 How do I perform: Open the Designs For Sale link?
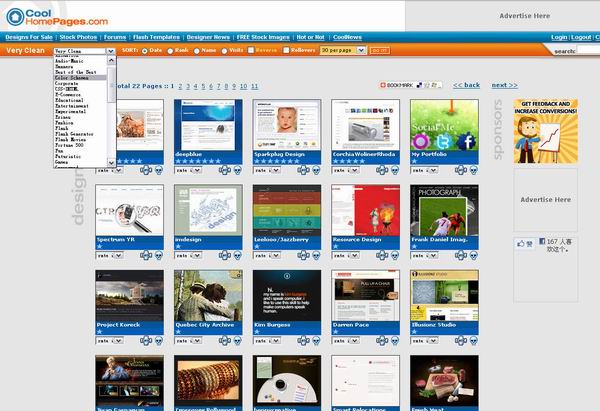29,37
